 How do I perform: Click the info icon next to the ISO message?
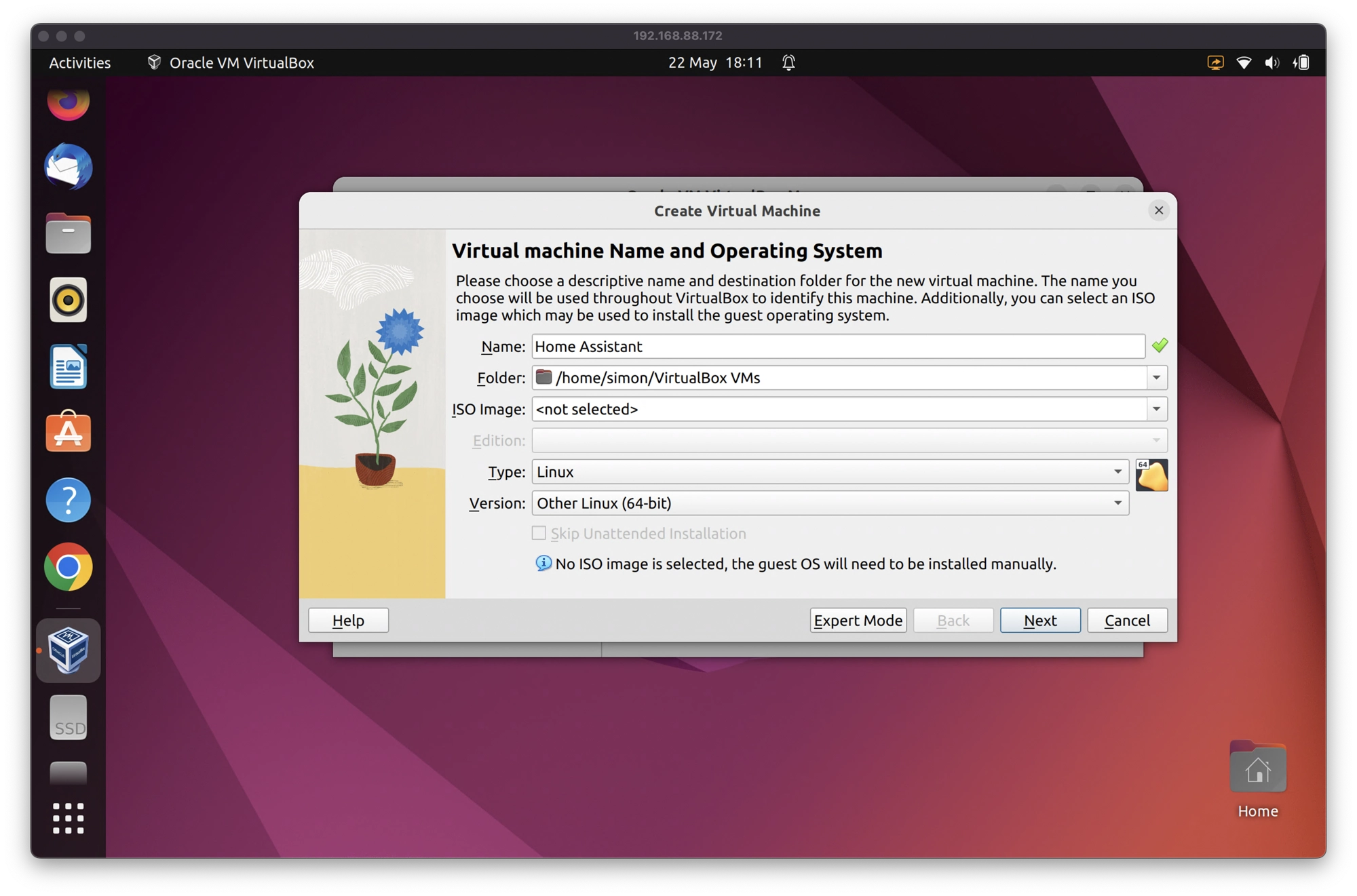click(543, 563)
